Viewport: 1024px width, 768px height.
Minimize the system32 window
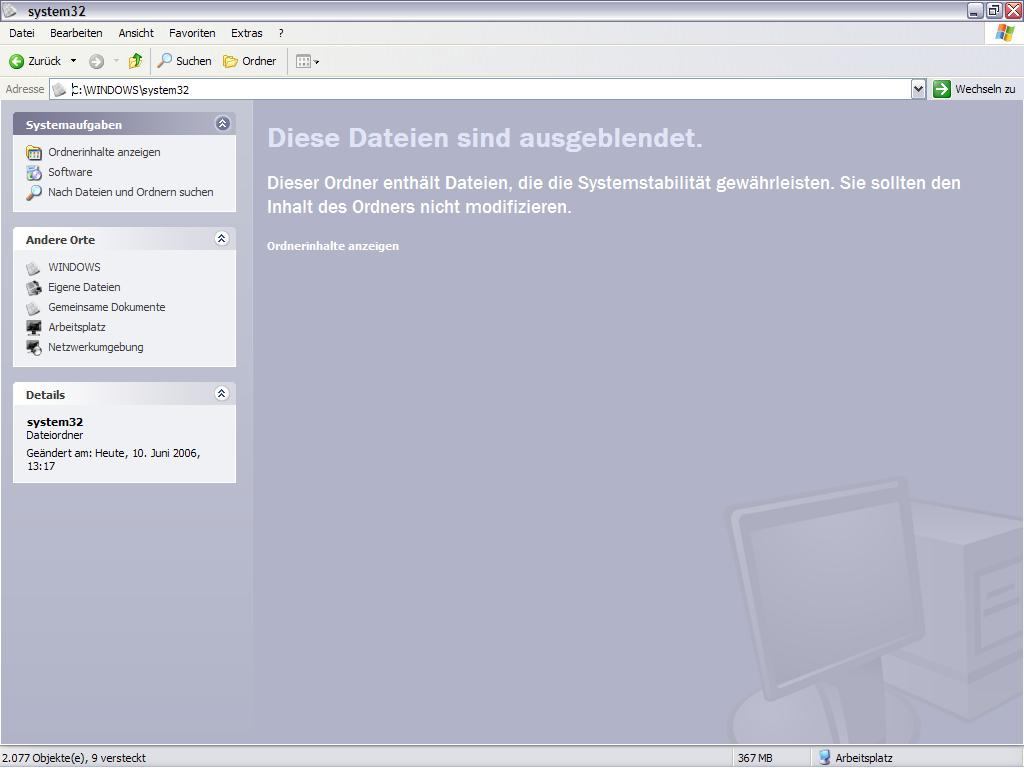pyautogui.click(x=975, y=10)
